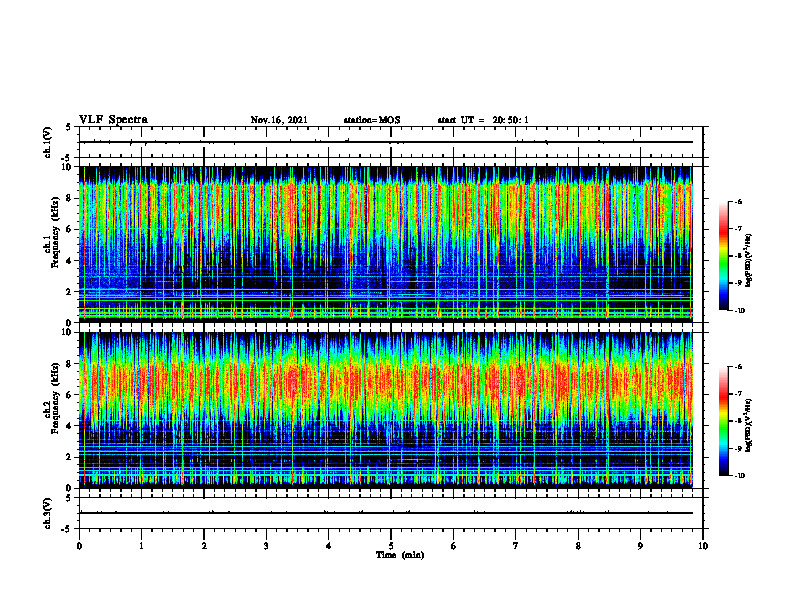Click inside the ch.2 spectrogram panel
This screenshot has width=792, height=612.
pyautogui.click(x=386, y=410)
